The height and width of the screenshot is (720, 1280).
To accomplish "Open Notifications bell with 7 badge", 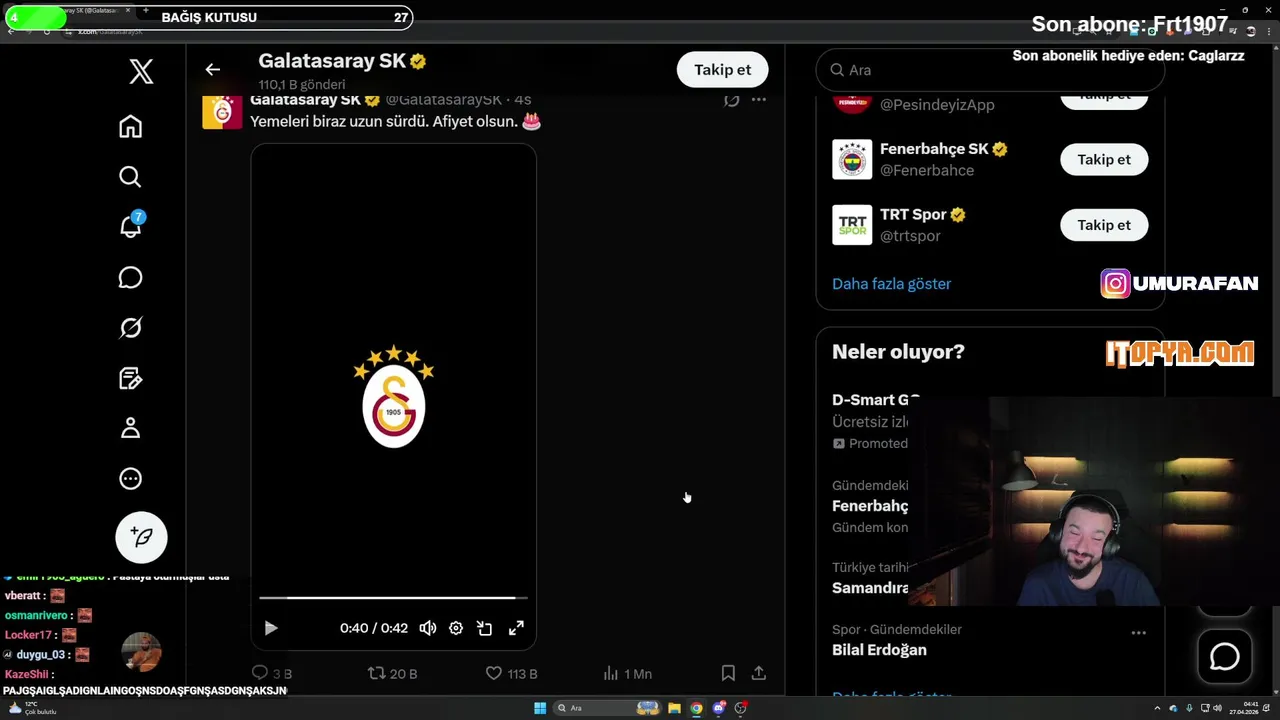I will point(131,226).
